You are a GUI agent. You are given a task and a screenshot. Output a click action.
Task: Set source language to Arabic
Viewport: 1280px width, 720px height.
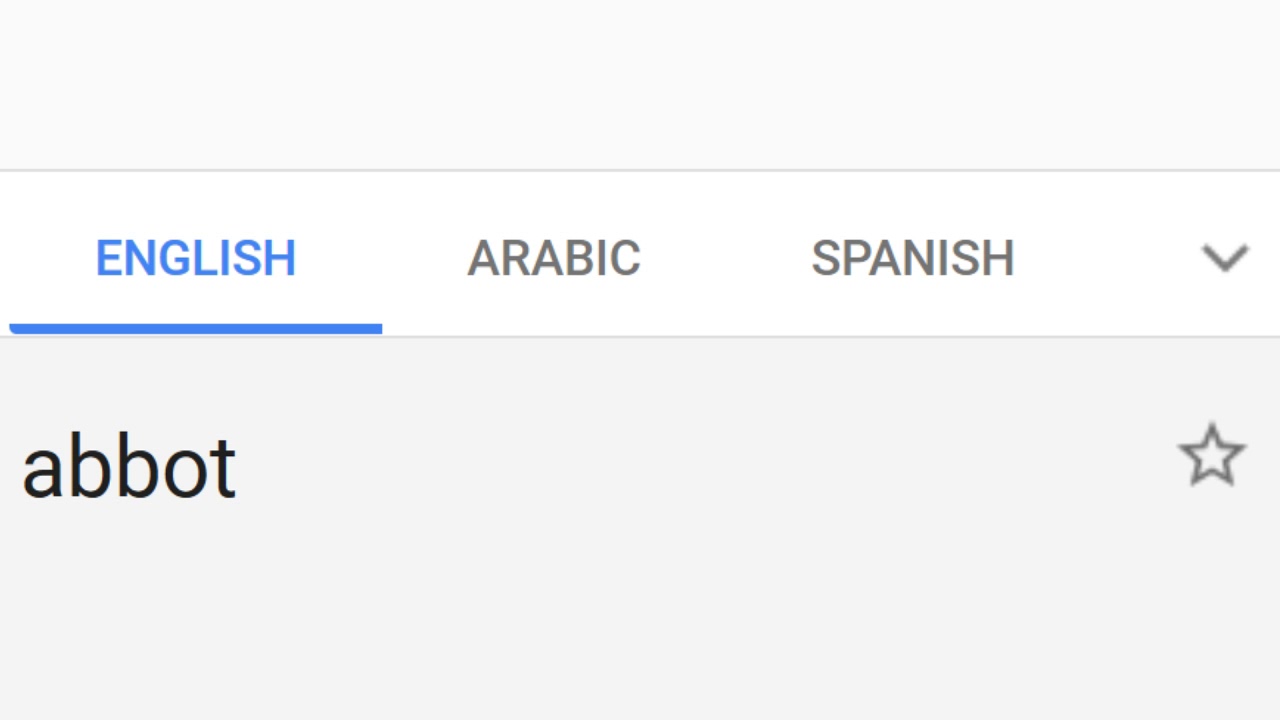(x=553, y=258)
